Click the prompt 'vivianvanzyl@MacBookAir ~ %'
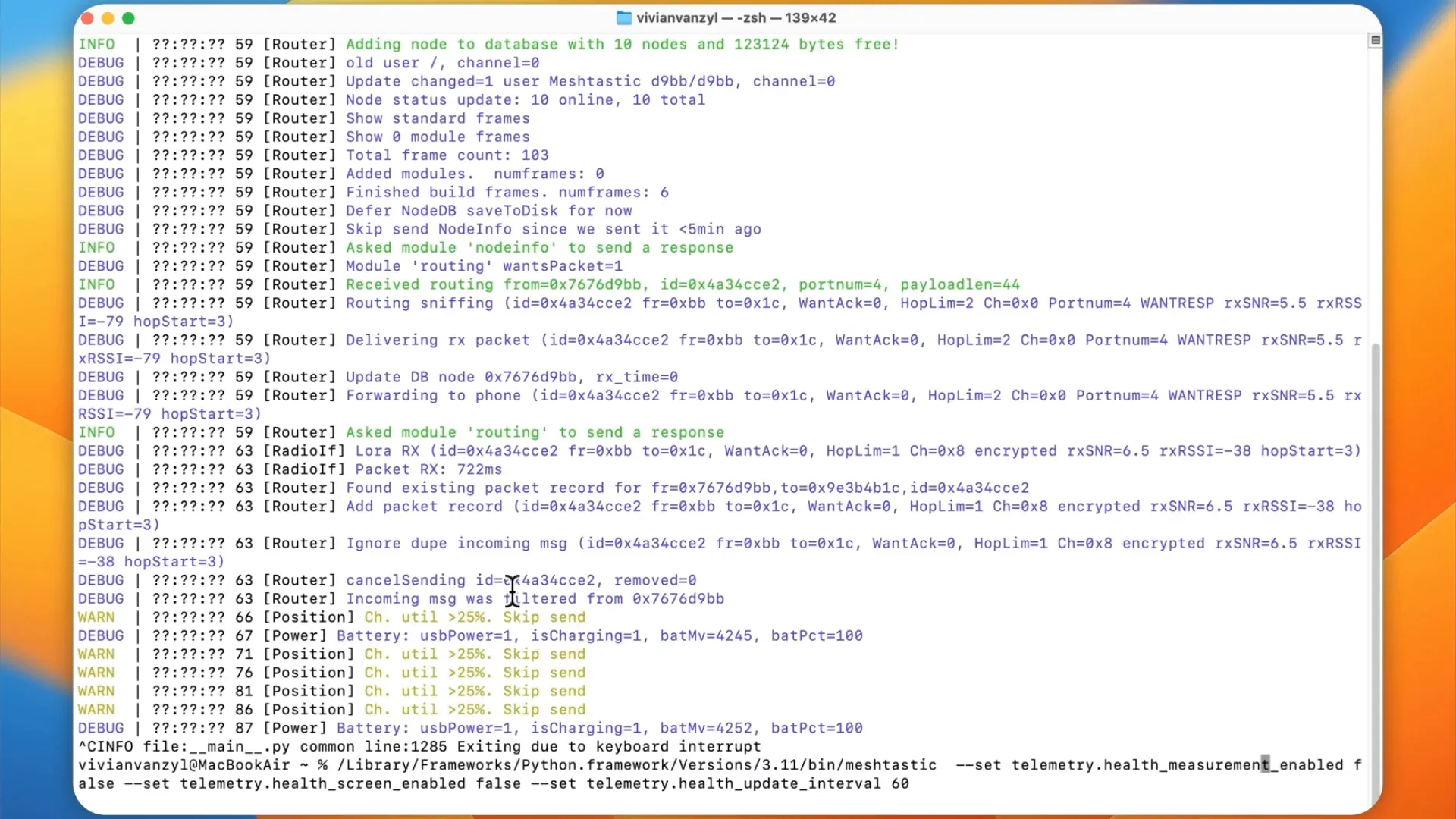 (x=203, y=765)
